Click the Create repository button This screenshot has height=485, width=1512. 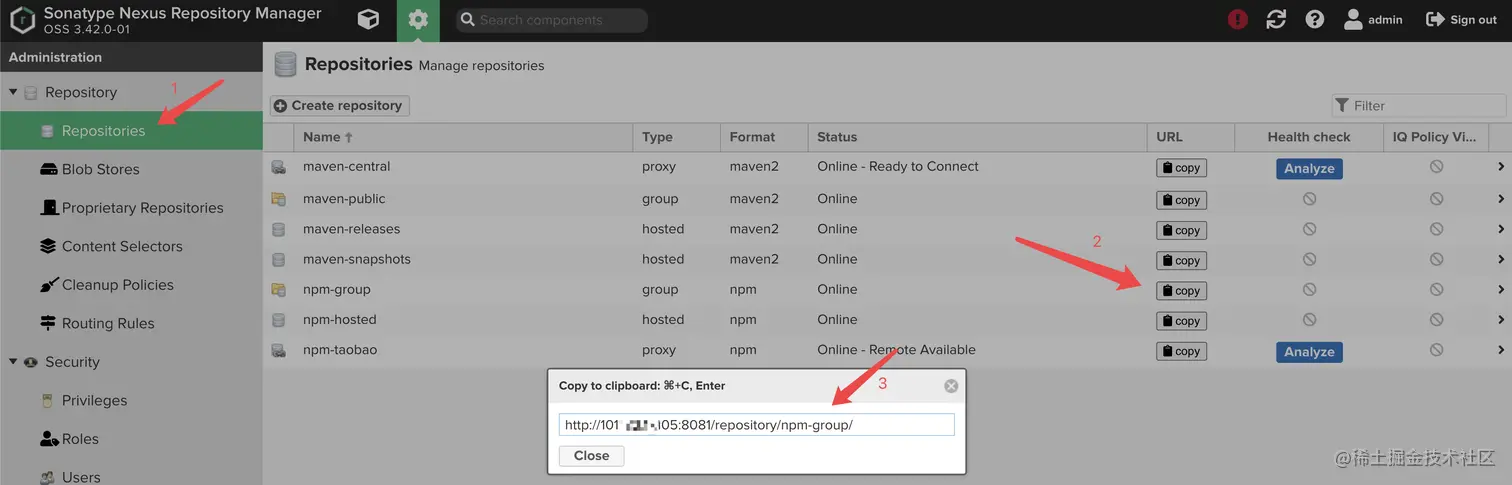click(x=339, y=105)
